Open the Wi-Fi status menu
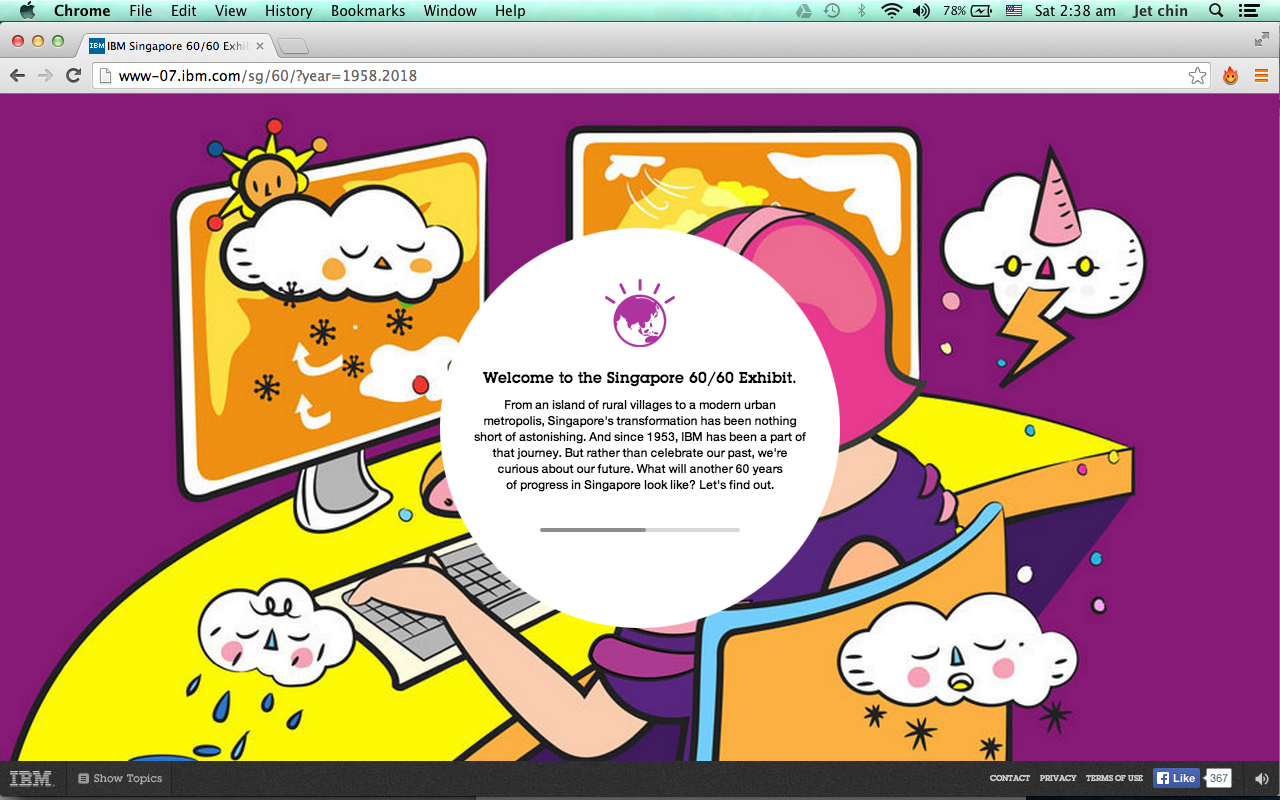This screenshot has width=1280, height=800. [x=891, y=11]
